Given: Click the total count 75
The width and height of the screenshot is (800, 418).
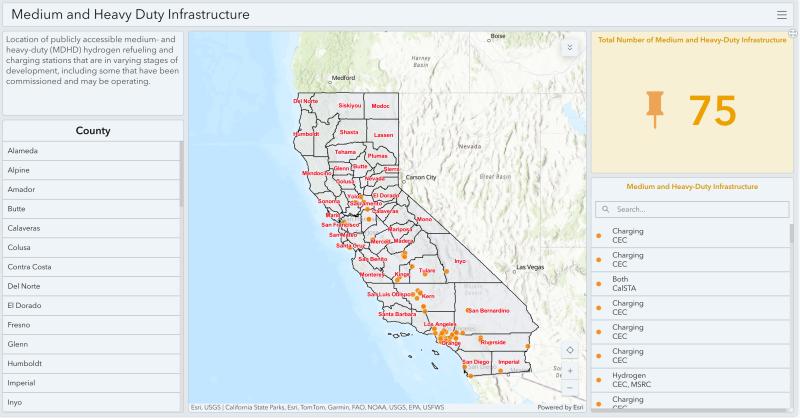Looking at the screenshot, I should pos(712,111).
